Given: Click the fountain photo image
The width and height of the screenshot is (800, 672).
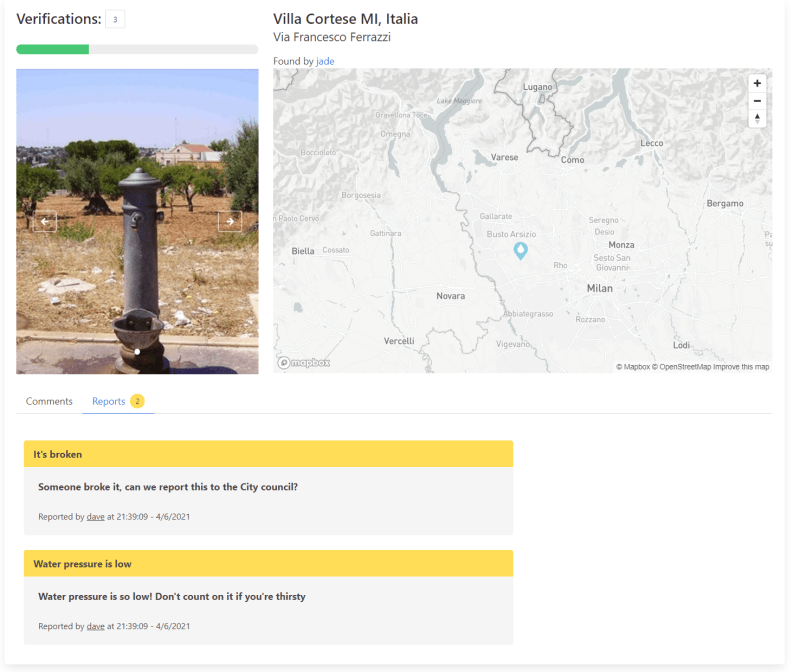Looking at the screenshot, I should (137, 221).
